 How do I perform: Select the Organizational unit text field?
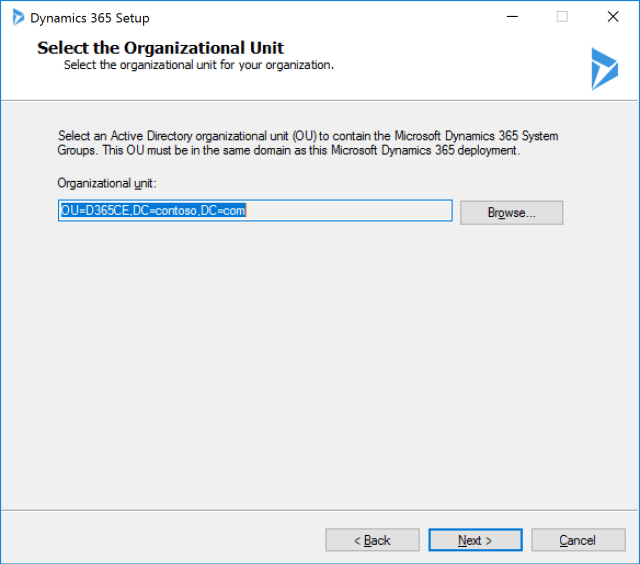(x=255, y=211)
